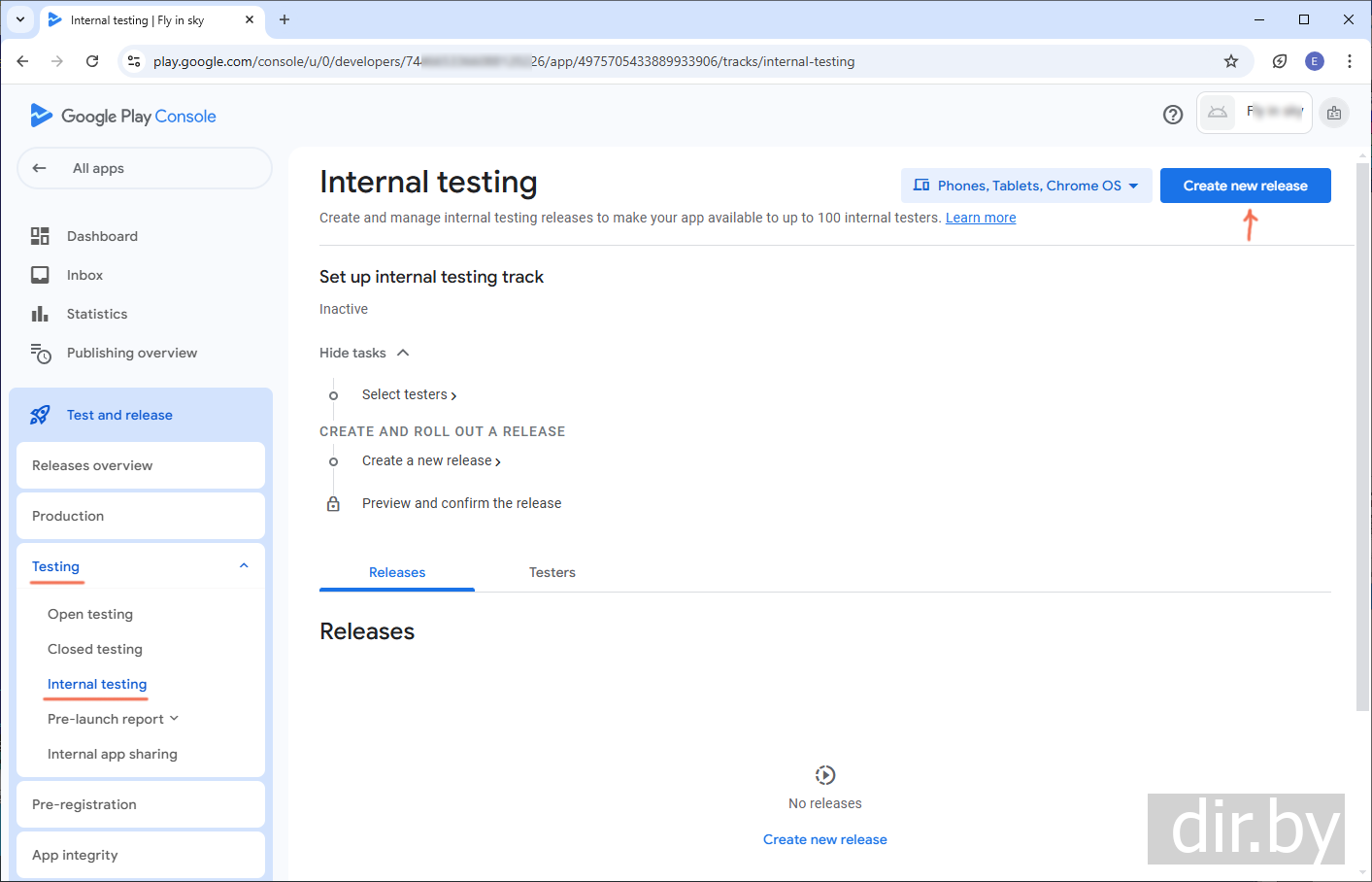Open Publishing overview icon
Viewport: 1372px width, 882px height.
point(40,354)
